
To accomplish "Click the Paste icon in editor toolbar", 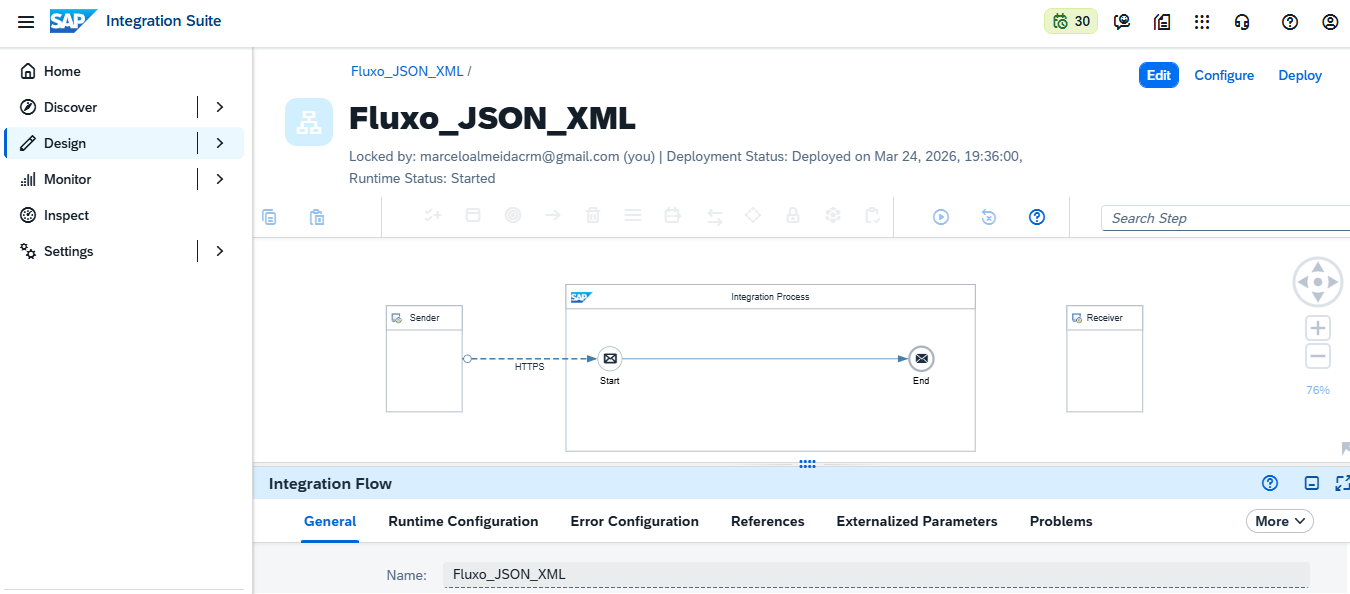I will (317, 217).
